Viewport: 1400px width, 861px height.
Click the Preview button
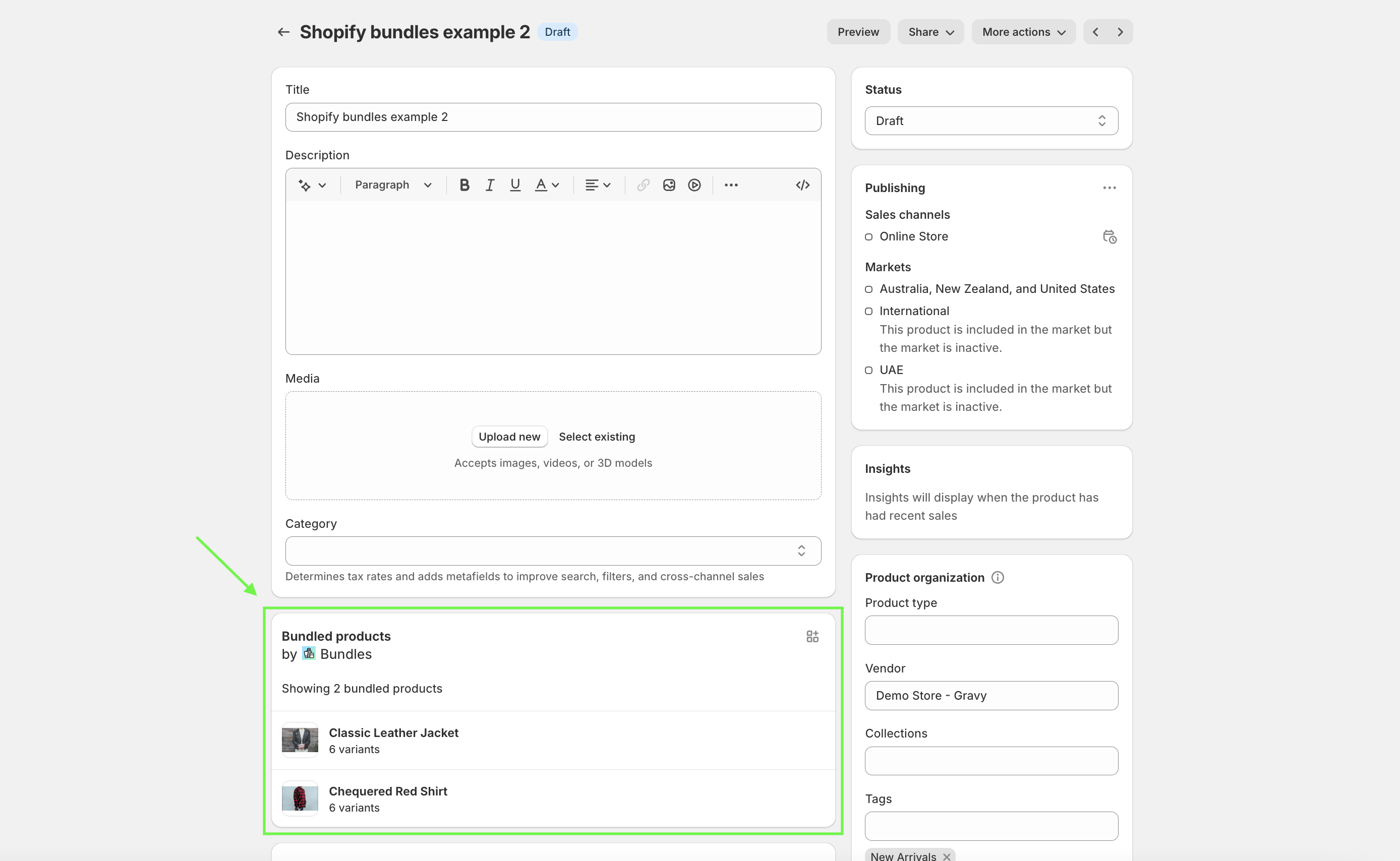point(858,32)
